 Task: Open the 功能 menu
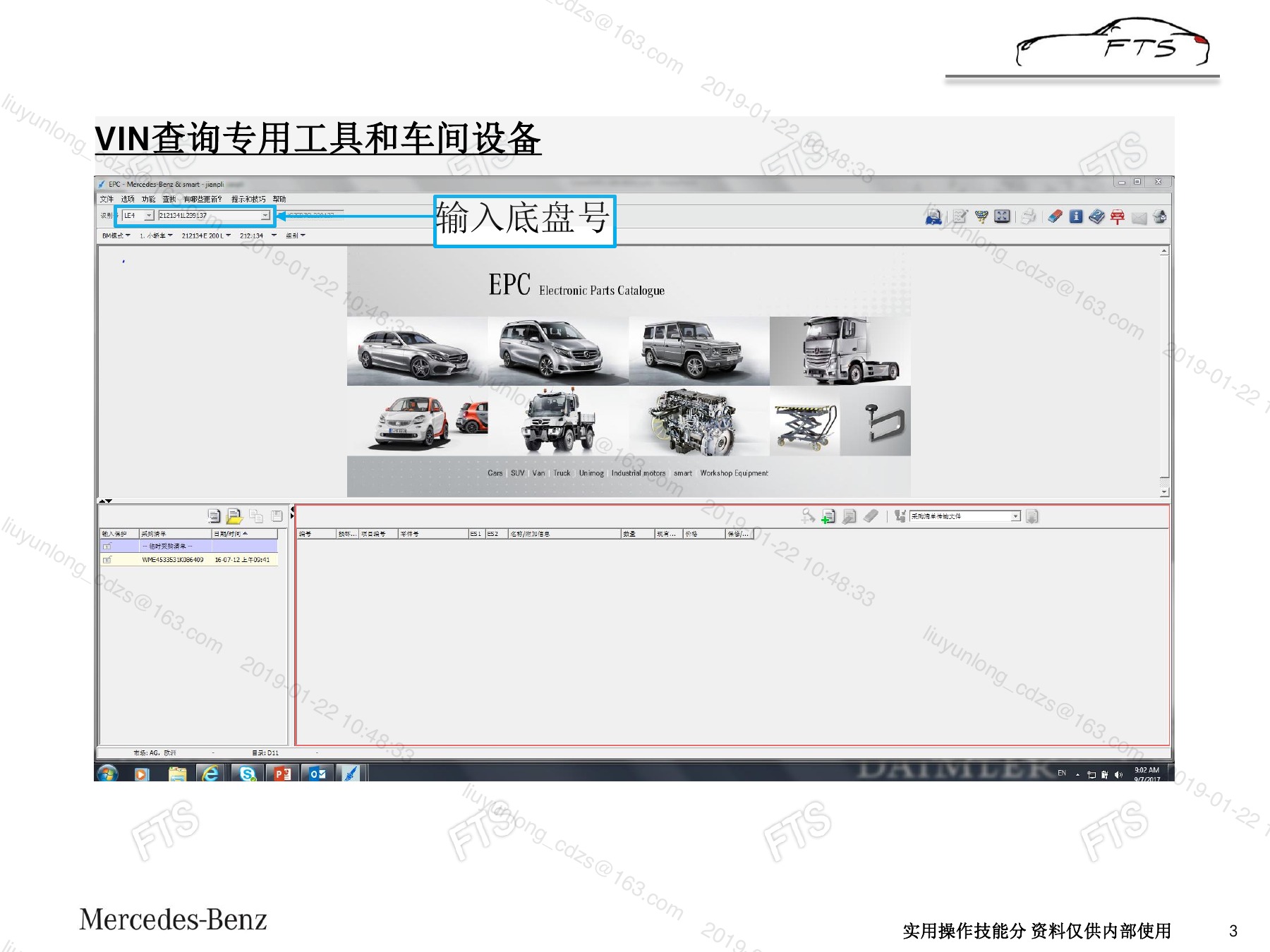coord(148,199)
